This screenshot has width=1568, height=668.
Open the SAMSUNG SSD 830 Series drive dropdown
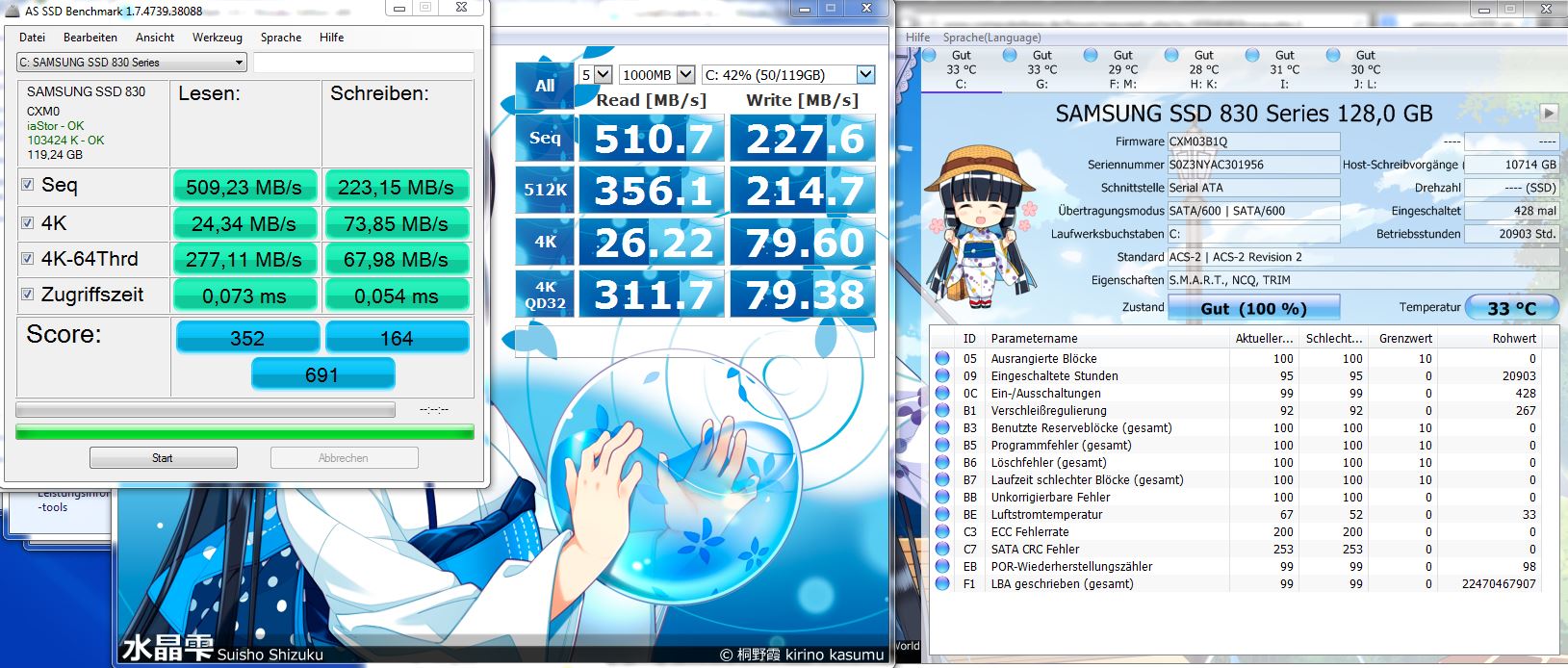pos(132,63)
